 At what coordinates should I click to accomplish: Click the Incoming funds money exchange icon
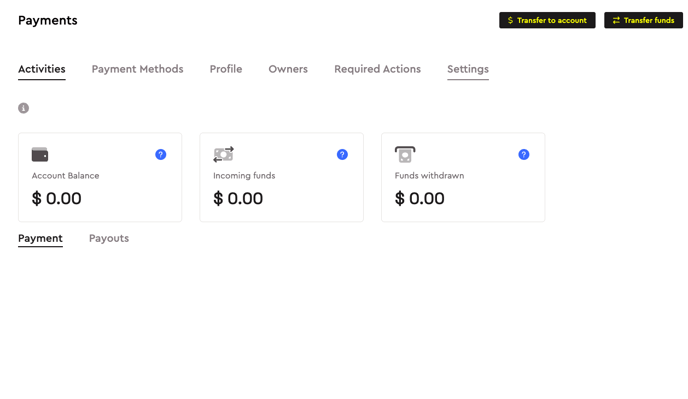pos(223,155)
